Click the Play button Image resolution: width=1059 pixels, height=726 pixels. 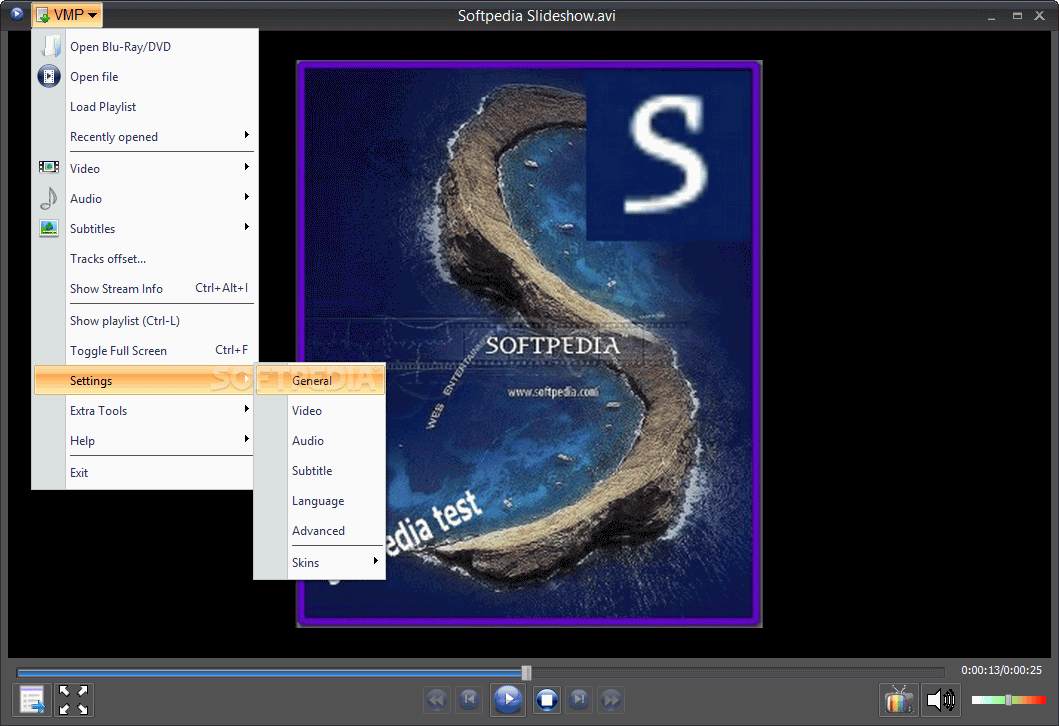tap(508, 699)
